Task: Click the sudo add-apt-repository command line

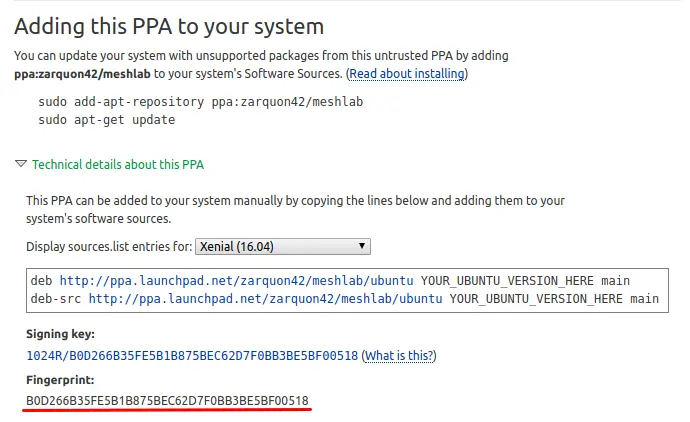Action: [x=201, y=102]
